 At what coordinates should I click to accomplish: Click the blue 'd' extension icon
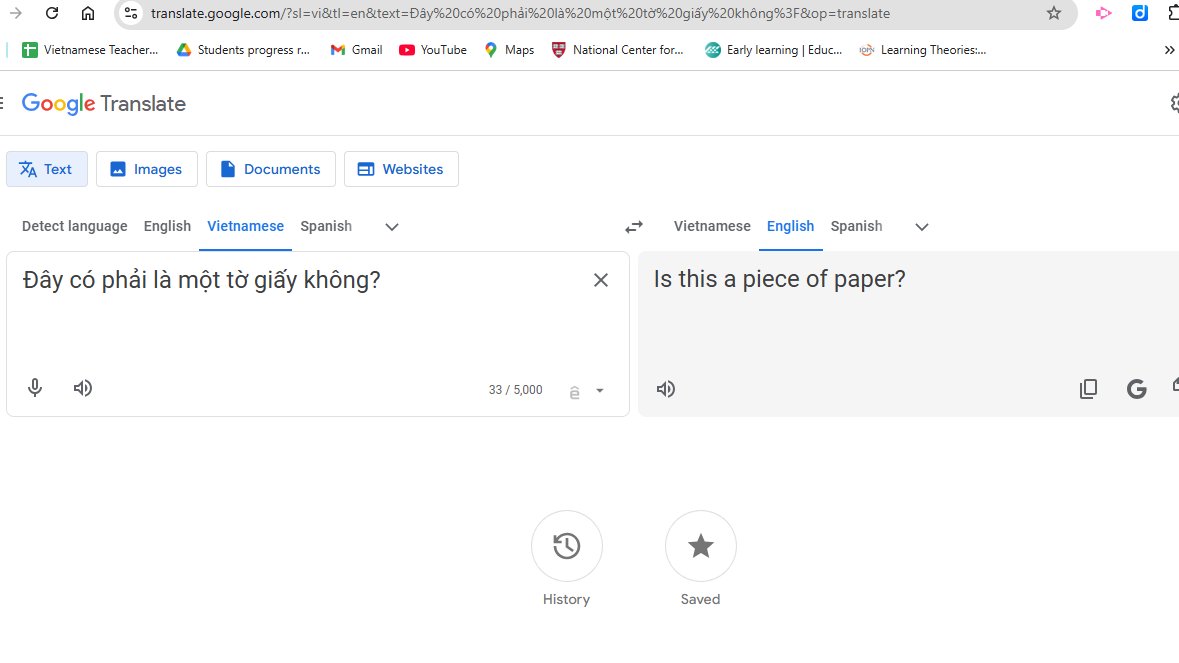(1140, 14)
